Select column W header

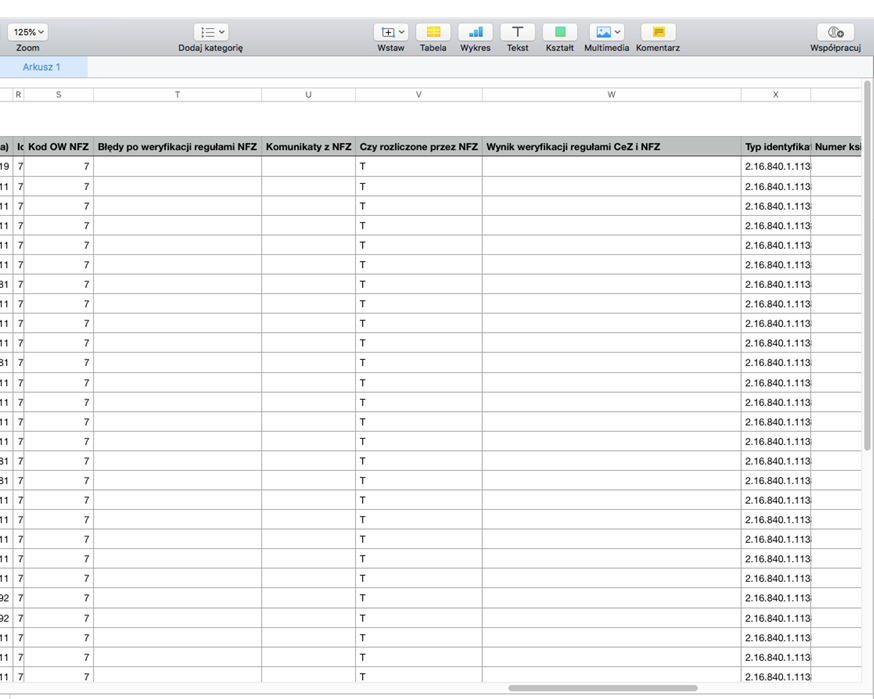click(611, 95)
